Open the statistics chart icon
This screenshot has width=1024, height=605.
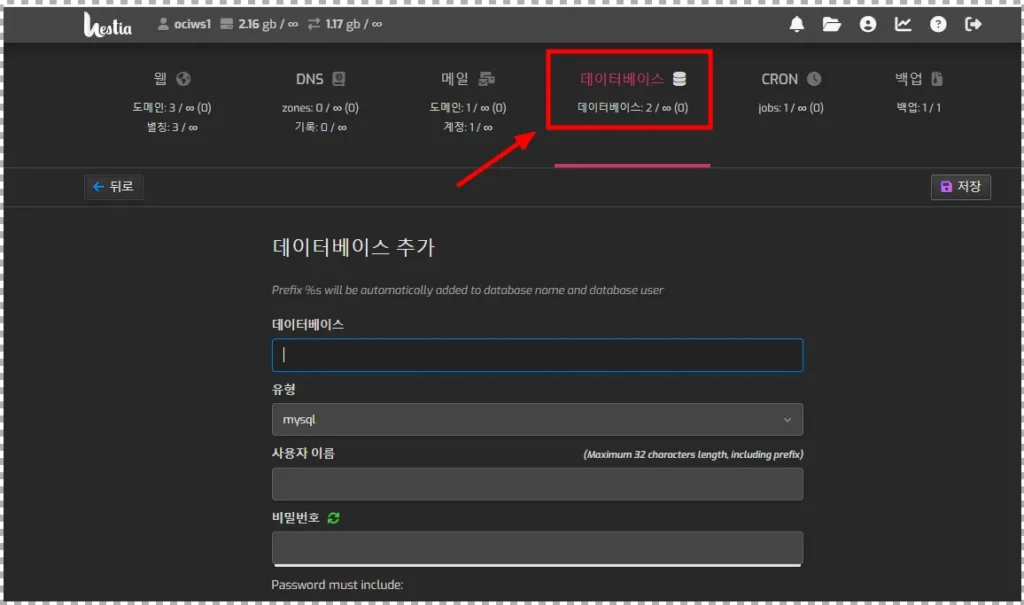click(x=903, y=24)
